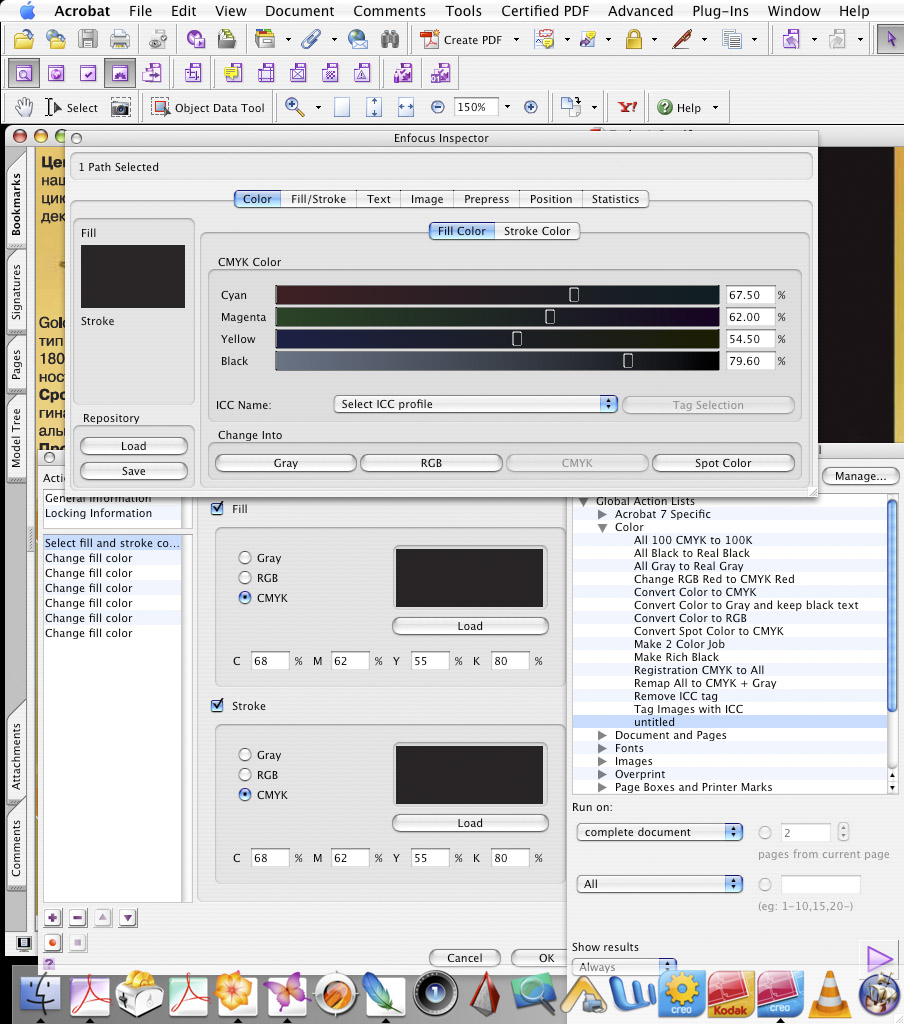This screenshot has height=1024, width=904.
Task: Select the Hand tool
Action: [24, 107]
